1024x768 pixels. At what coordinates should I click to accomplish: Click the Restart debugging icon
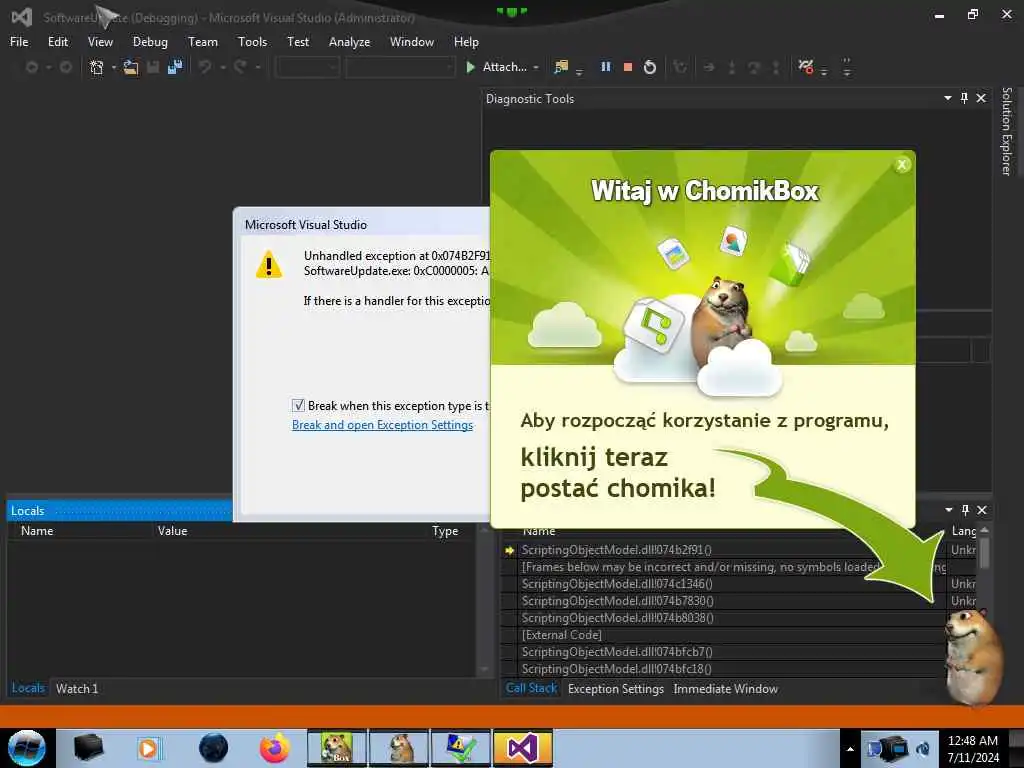pos(650,67)
